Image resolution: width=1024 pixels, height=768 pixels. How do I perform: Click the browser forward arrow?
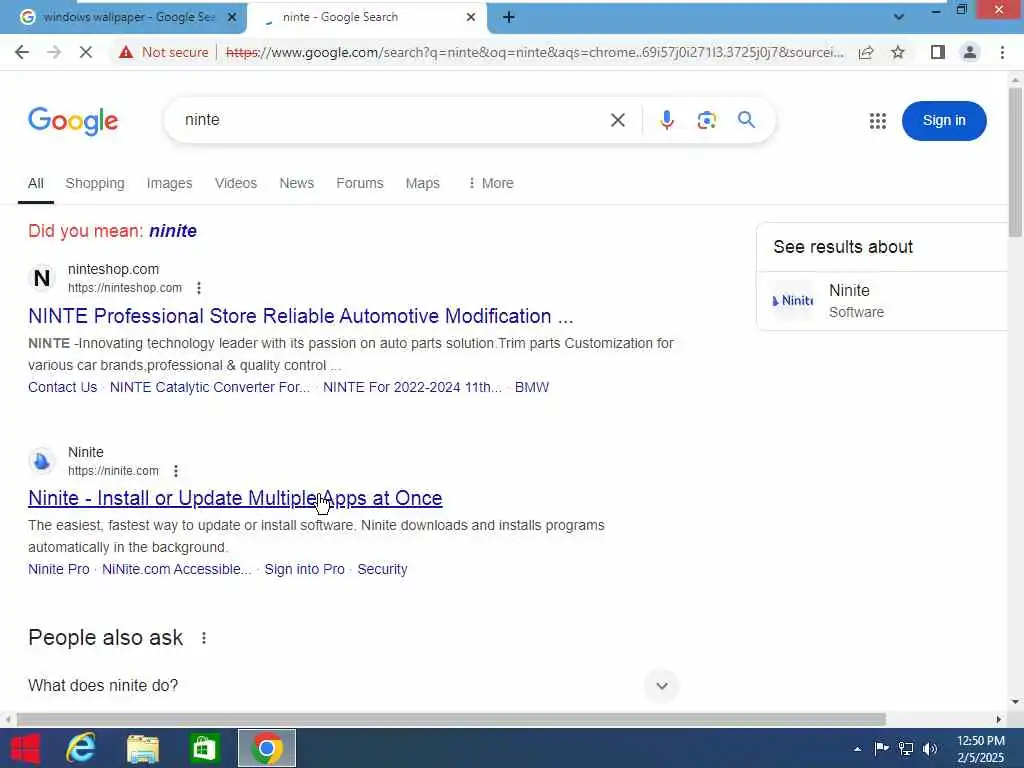coord(54,52)
